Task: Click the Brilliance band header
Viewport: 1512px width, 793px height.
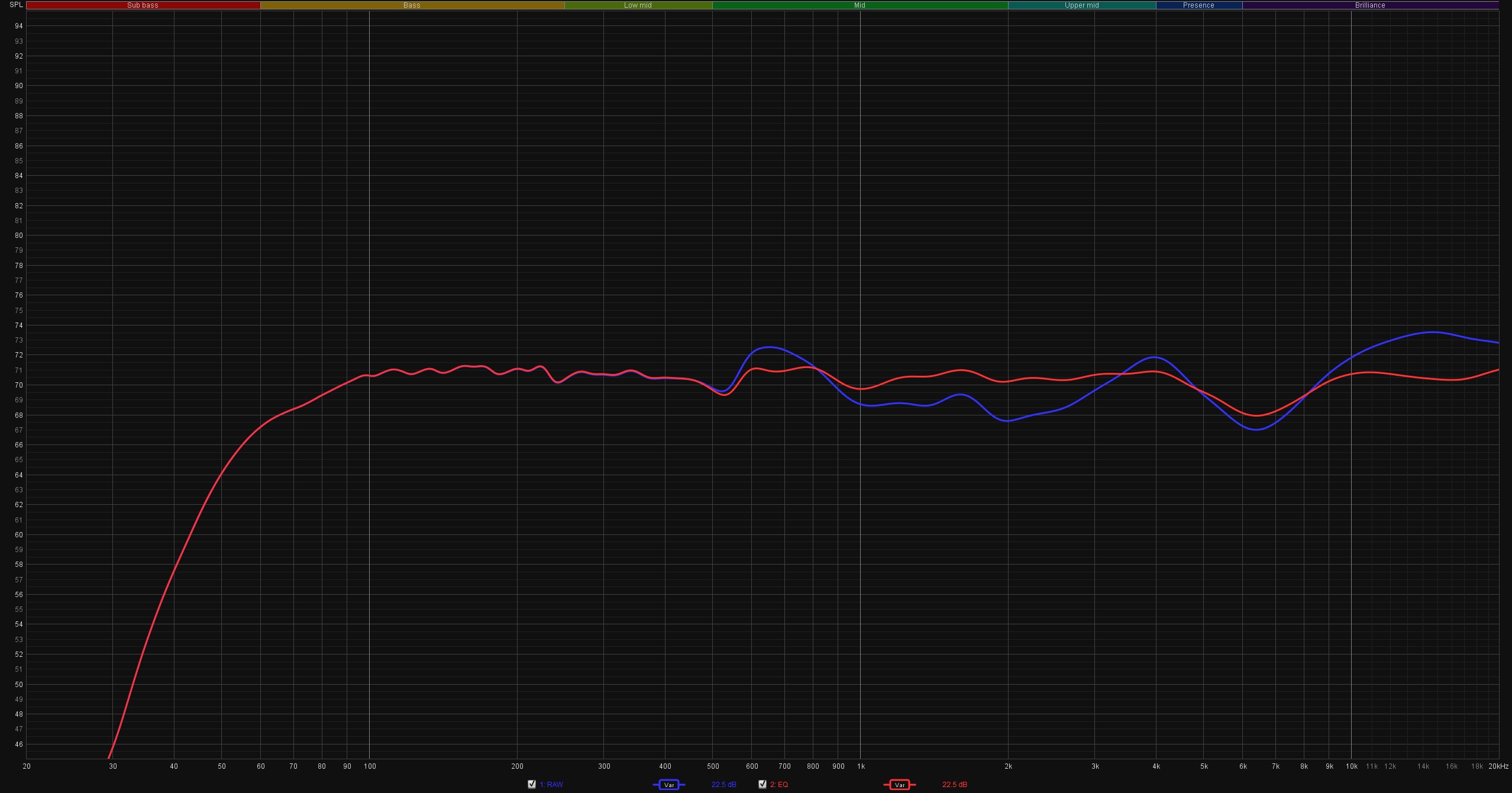Action: 1371,5
